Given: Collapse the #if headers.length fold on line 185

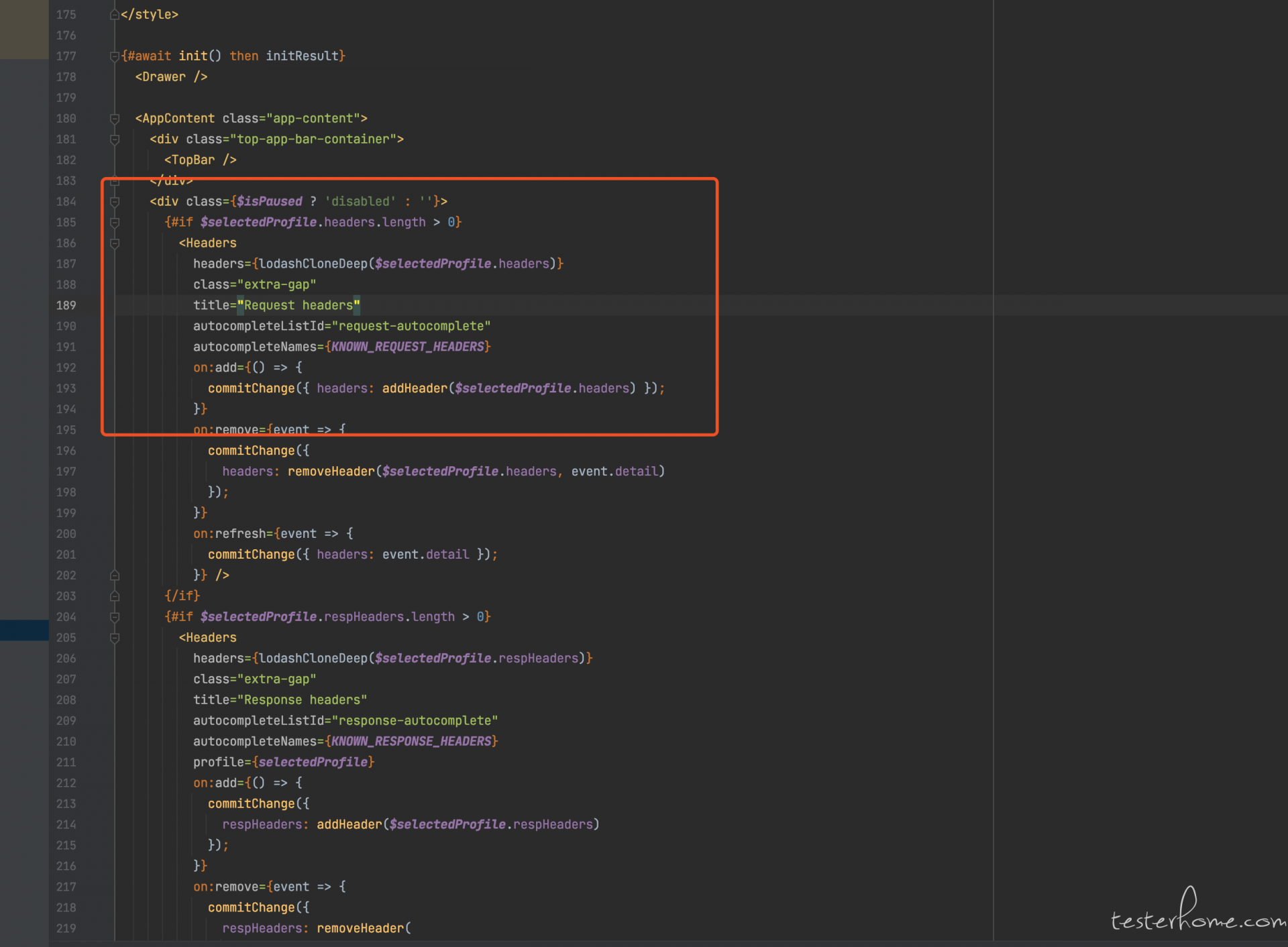Looking at the screenshot, I should [x=115, y=223].
